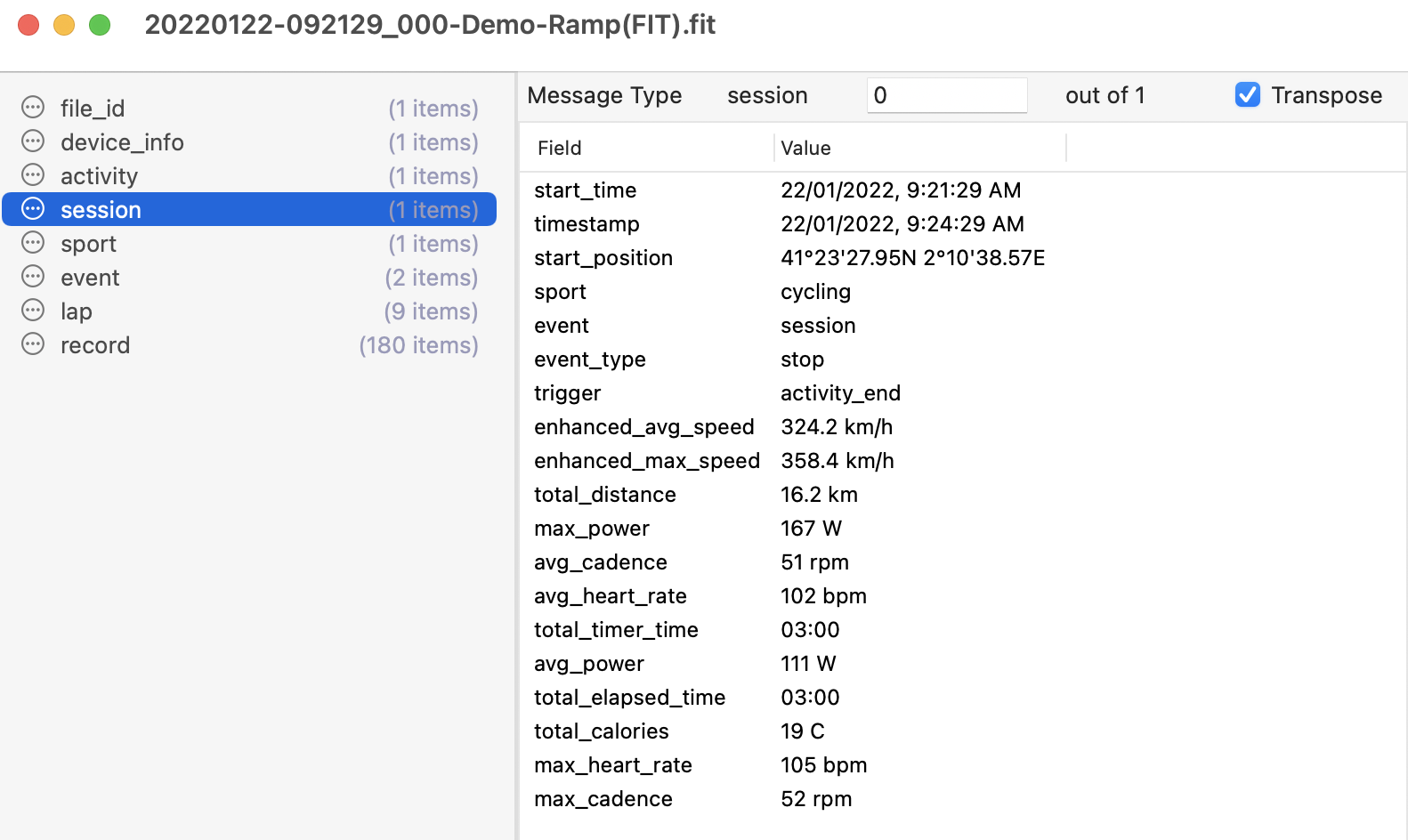
Task: Click the avg_power field name
Action: click(x=588, y=664)
